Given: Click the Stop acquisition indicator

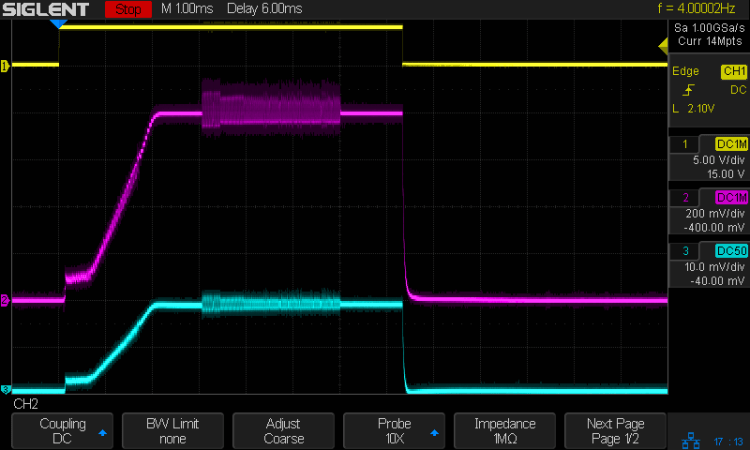Looking at the screenshot, I should point(128,9).
